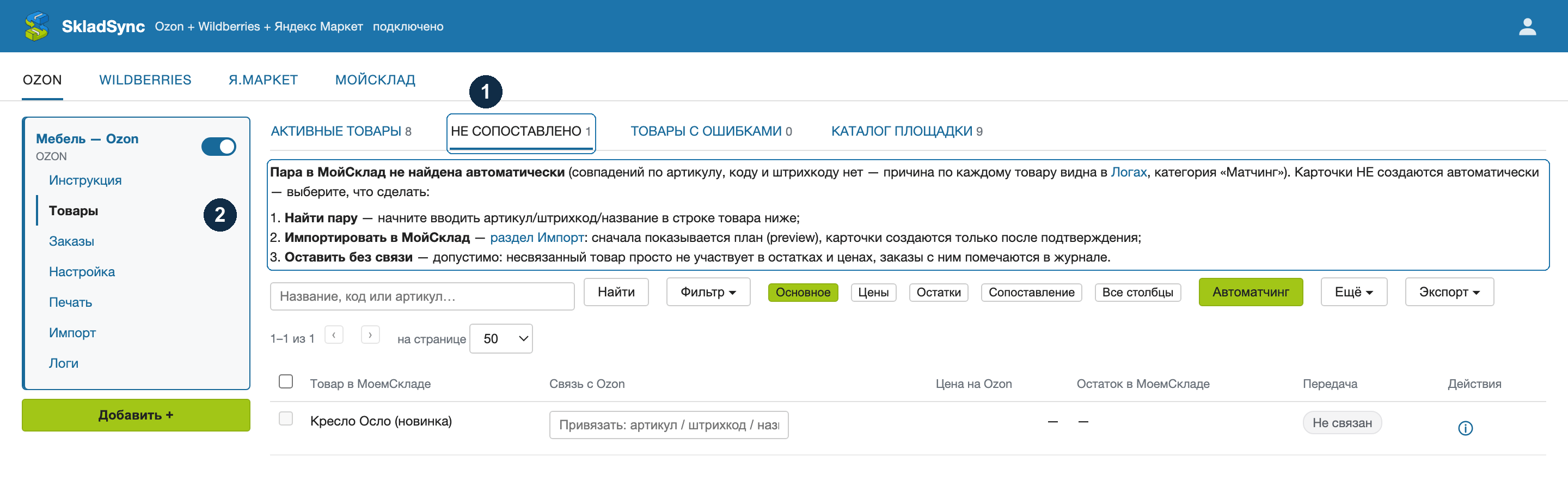1568x486 pixels.
Task: Open the Экспорт dropdown
Action: point(1449,291)
